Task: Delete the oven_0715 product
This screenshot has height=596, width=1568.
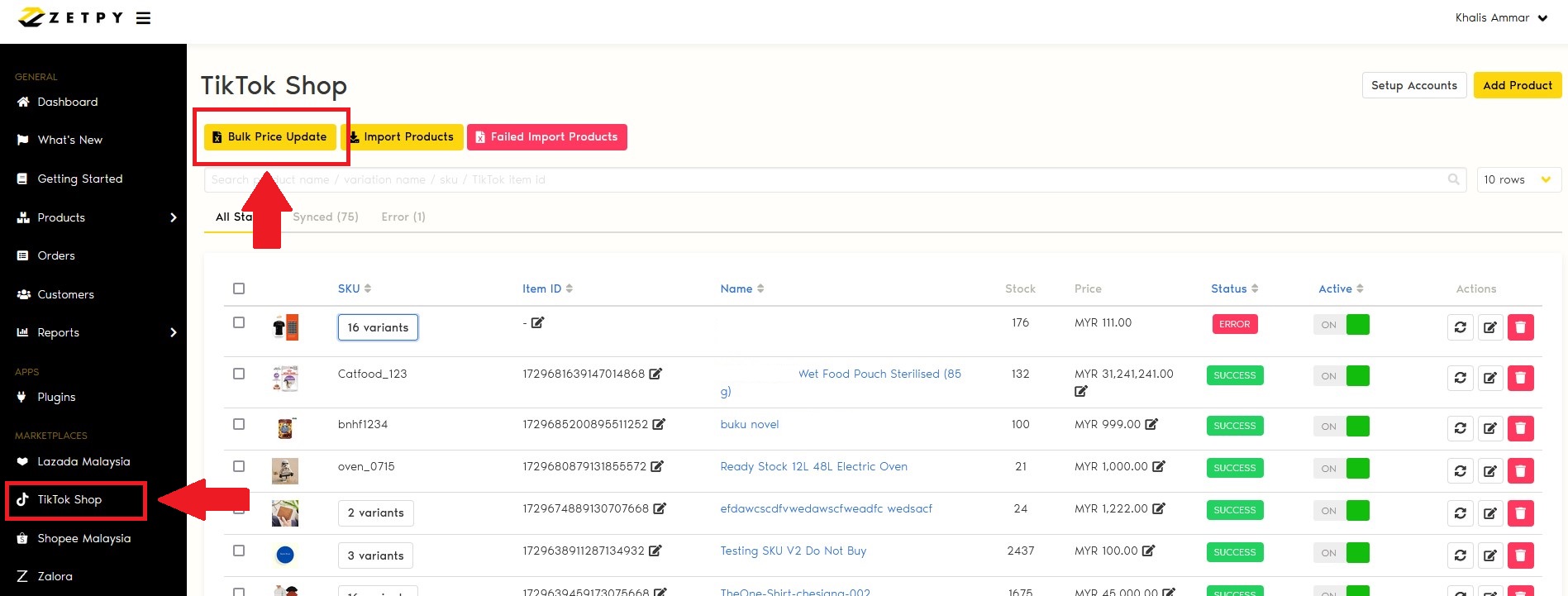Action: point(1521,470)
